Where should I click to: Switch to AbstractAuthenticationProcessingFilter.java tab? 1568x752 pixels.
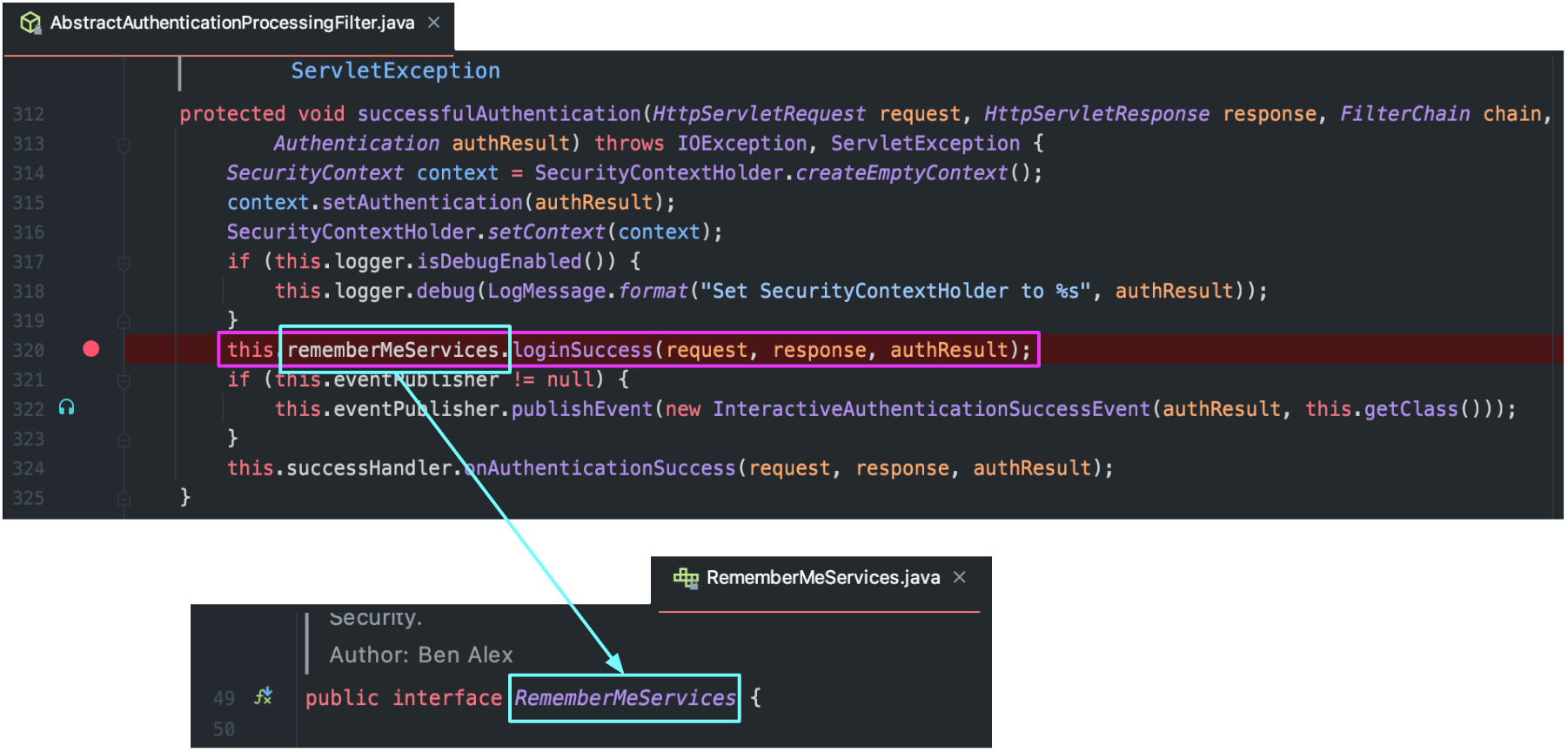(x=232, y=23)
